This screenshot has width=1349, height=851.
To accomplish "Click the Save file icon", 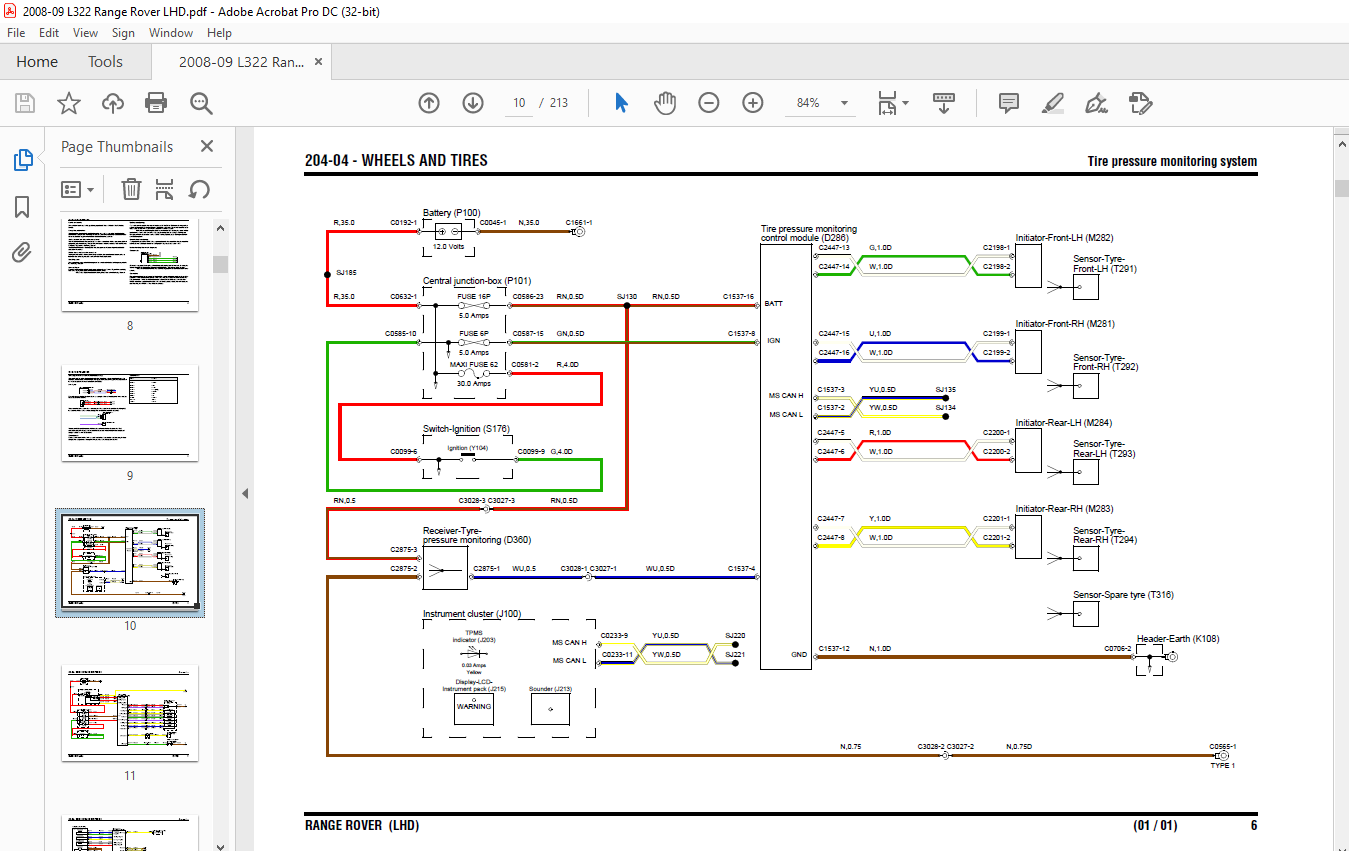I will click(25, 103).
